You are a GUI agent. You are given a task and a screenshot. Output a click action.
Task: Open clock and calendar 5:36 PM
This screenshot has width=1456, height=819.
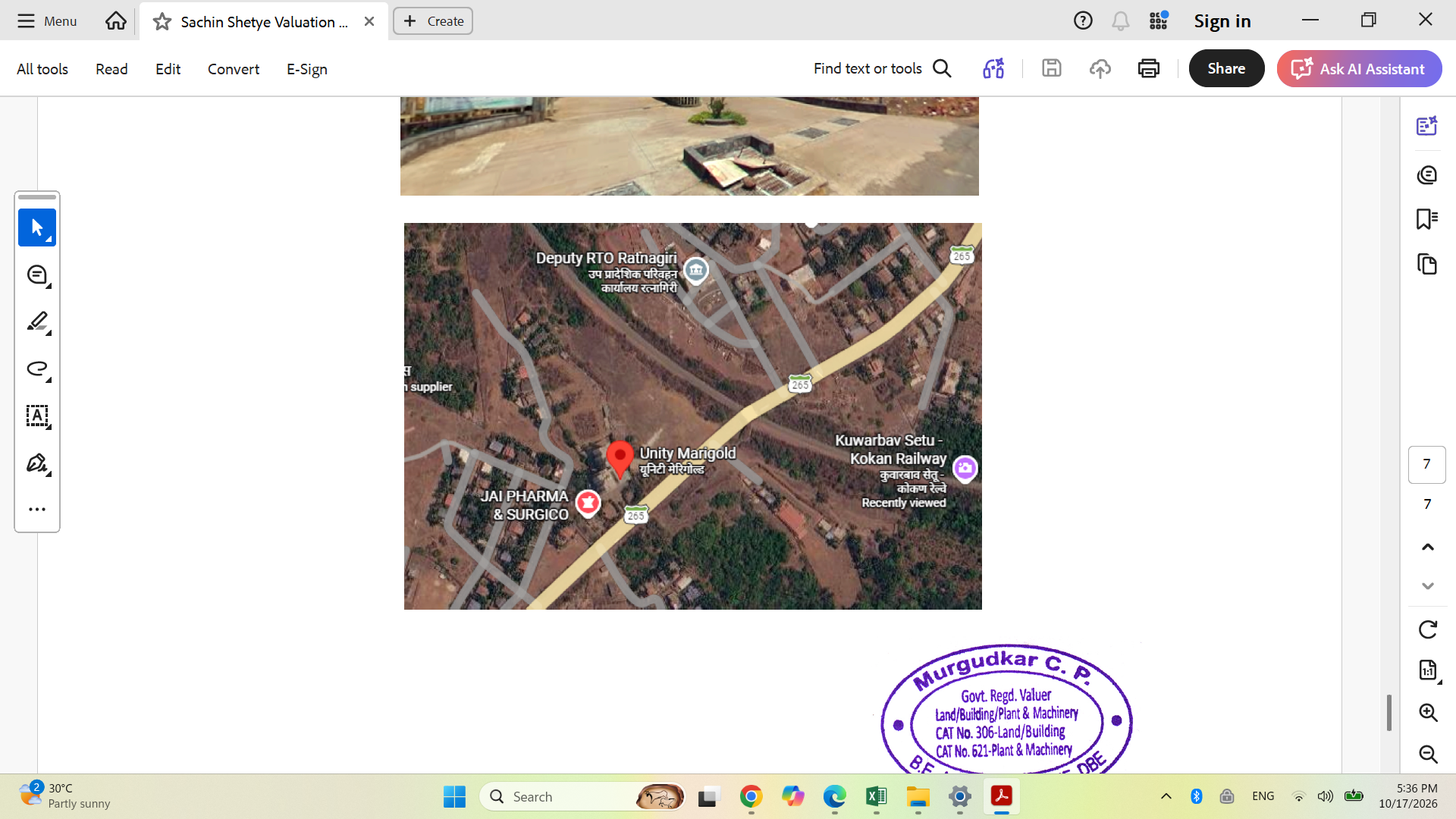(x=1408, y=796)
